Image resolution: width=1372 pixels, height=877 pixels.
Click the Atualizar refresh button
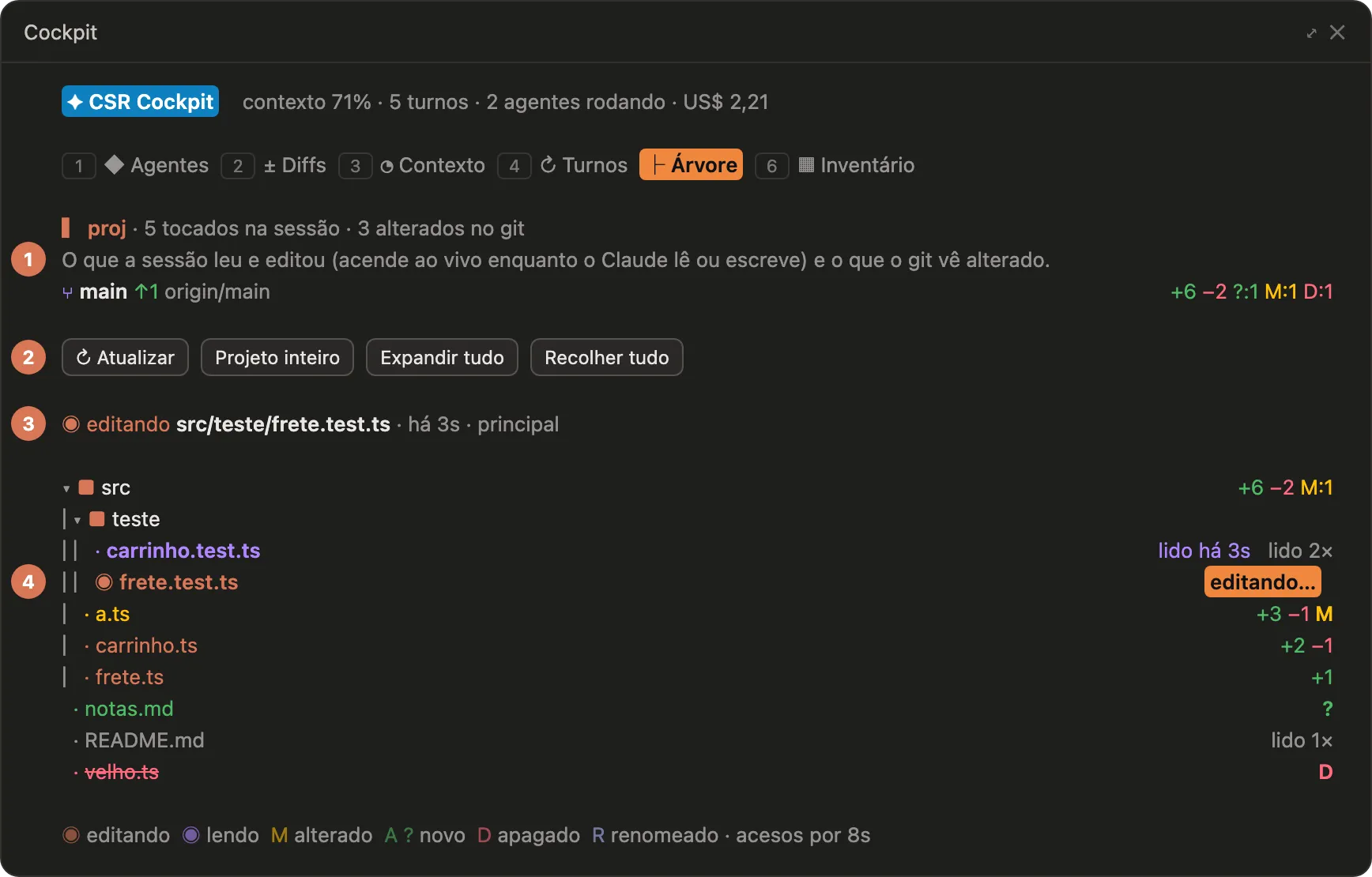(125, 358)
